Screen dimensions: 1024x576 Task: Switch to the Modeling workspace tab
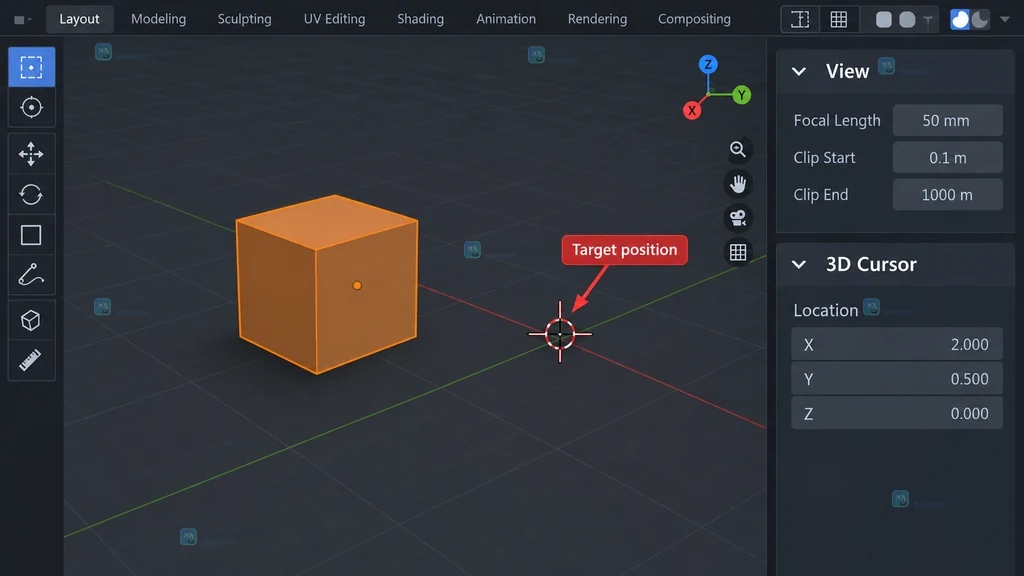(159, 19)
